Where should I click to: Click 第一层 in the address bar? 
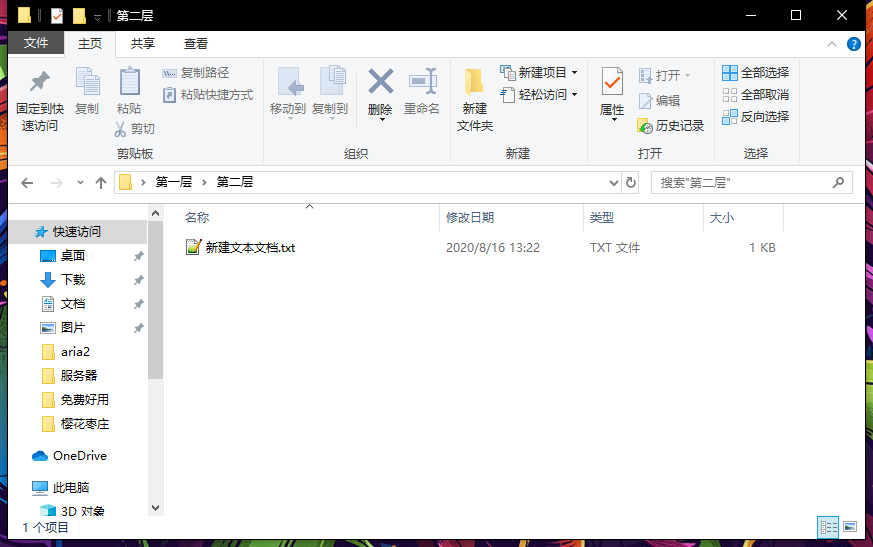174,182
